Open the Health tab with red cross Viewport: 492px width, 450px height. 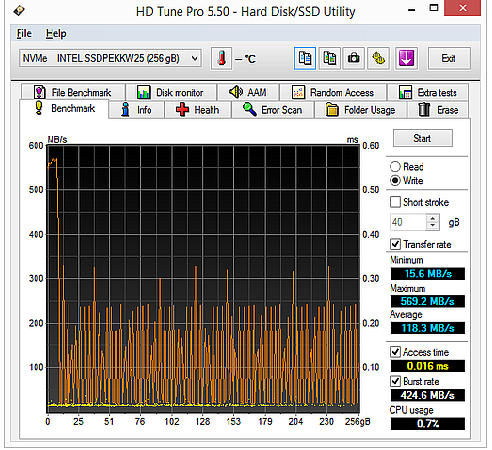(198, 110)
